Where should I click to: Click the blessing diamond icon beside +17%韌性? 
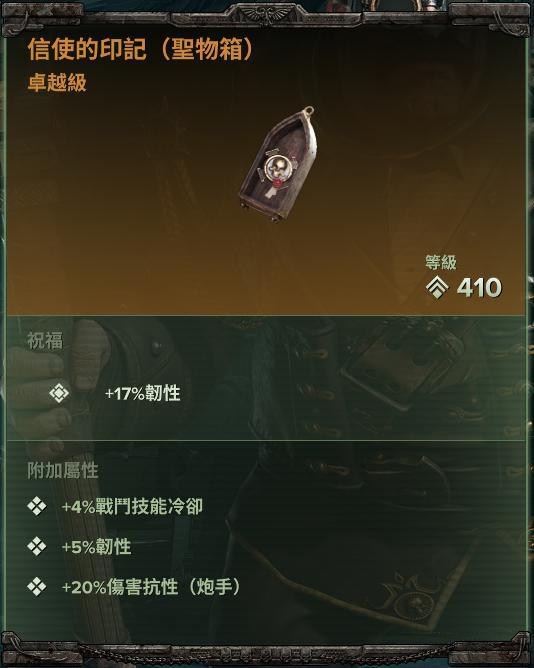(x=59, y=393)
